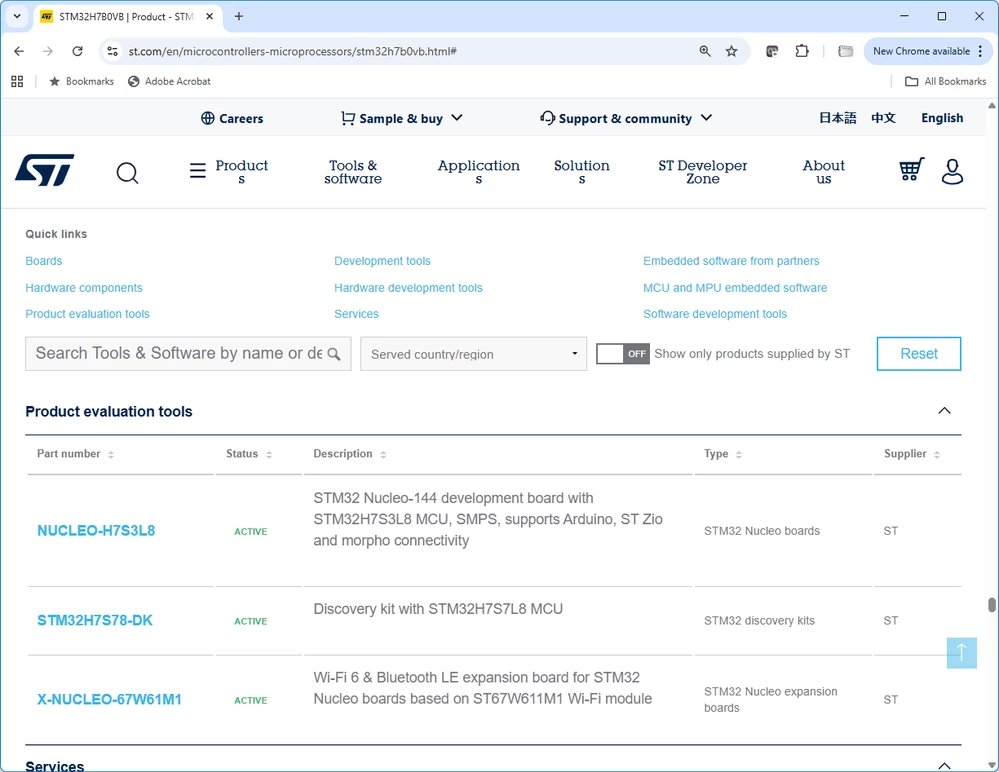
Task: Open Services quick link
Action: [x=356, y=314]
